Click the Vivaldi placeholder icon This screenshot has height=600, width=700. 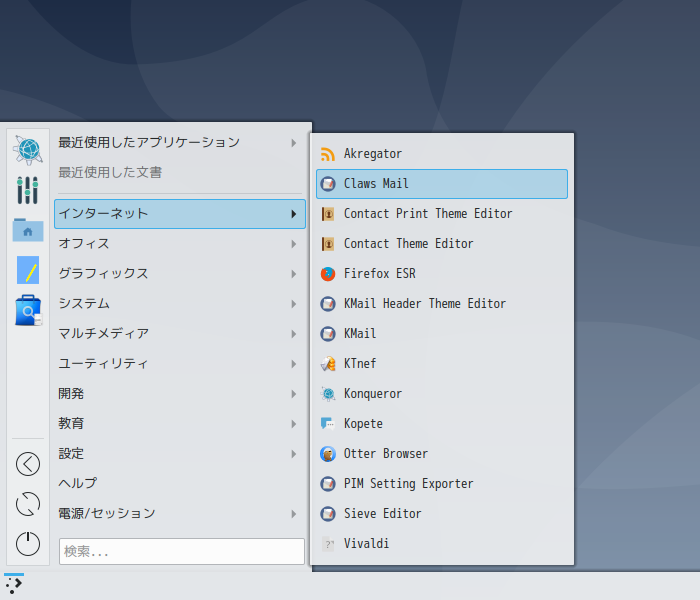point(328,544)
